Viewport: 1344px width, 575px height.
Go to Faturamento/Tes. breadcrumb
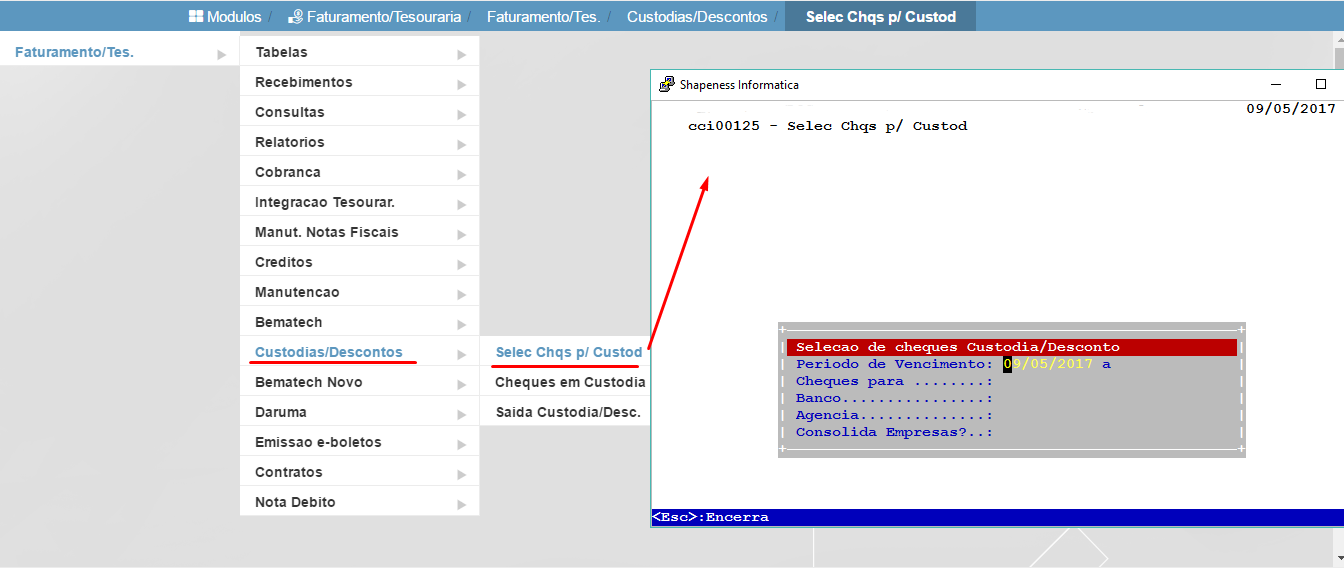click(543, 17)
